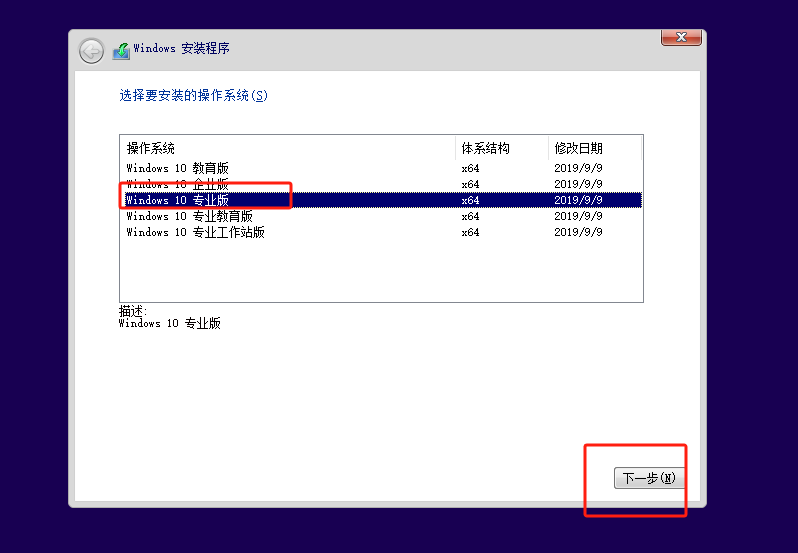The width and height of the screenshot is (798, 553).
Task: Click 2019/9/9 date in 专业工作站版 row
Action: click(x=578, y=232)
